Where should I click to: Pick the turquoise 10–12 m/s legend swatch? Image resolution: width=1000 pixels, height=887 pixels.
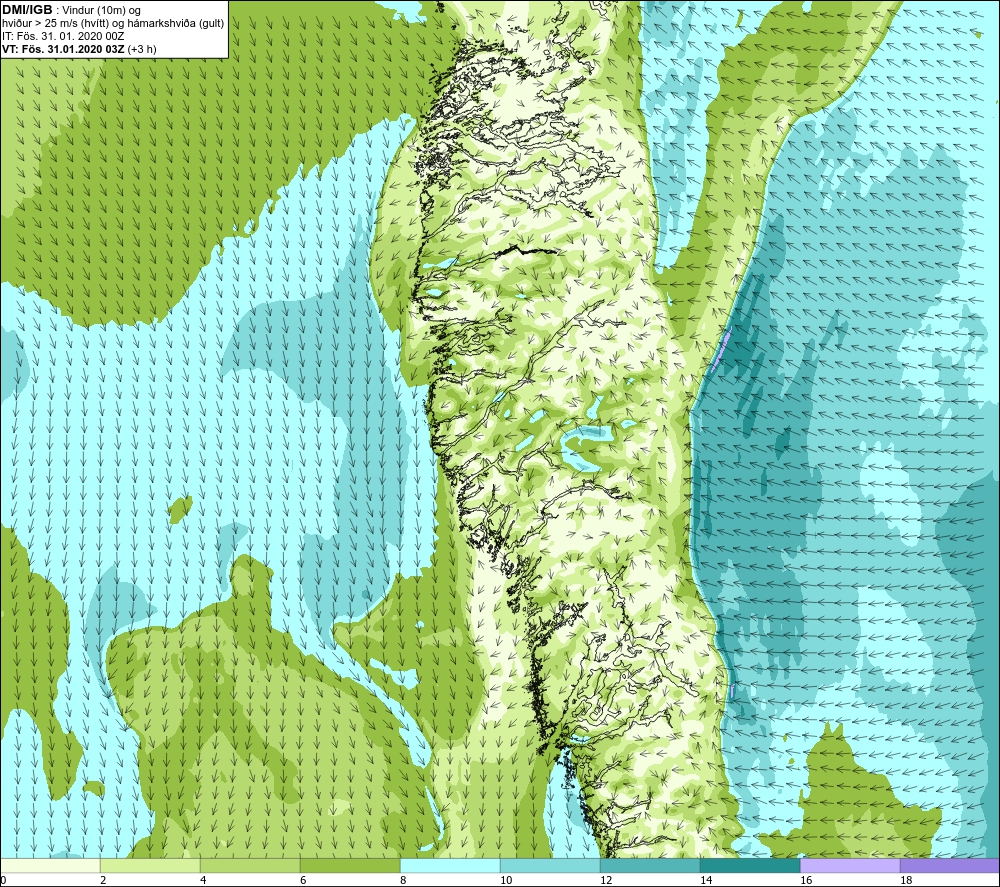coord(550,865)
